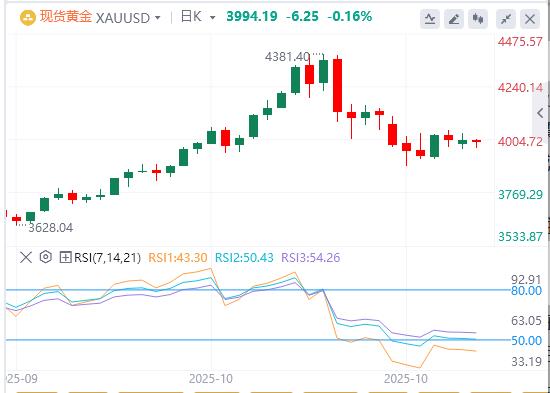Click the 4475.57 price axis label
Image resolution: width=550 pixels, height=393 pixels.
click(x=520, y=42)
